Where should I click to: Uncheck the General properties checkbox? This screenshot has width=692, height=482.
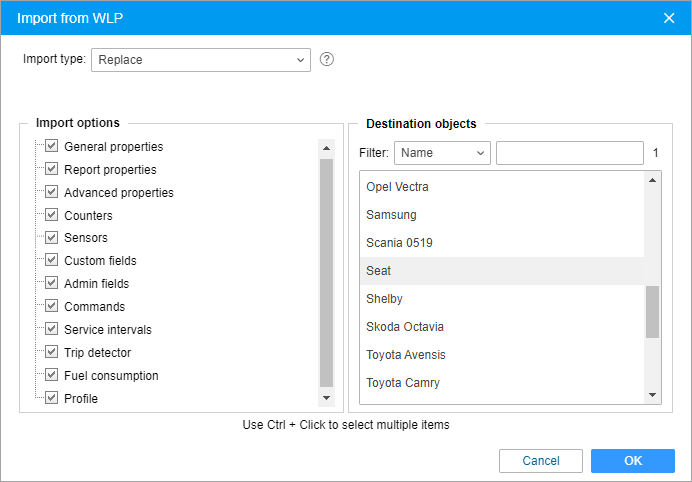tap(52, 146)
